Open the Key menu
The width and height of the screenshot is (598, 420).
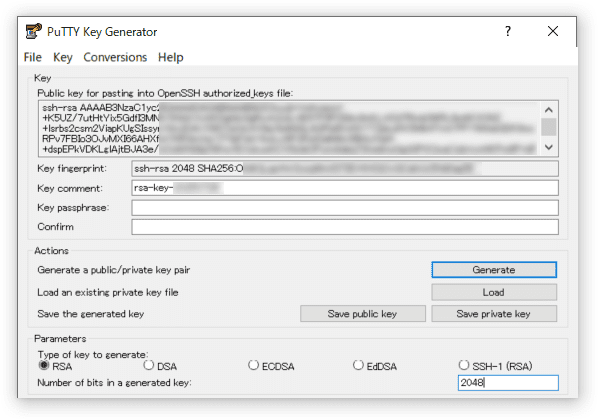click(63, 57)
